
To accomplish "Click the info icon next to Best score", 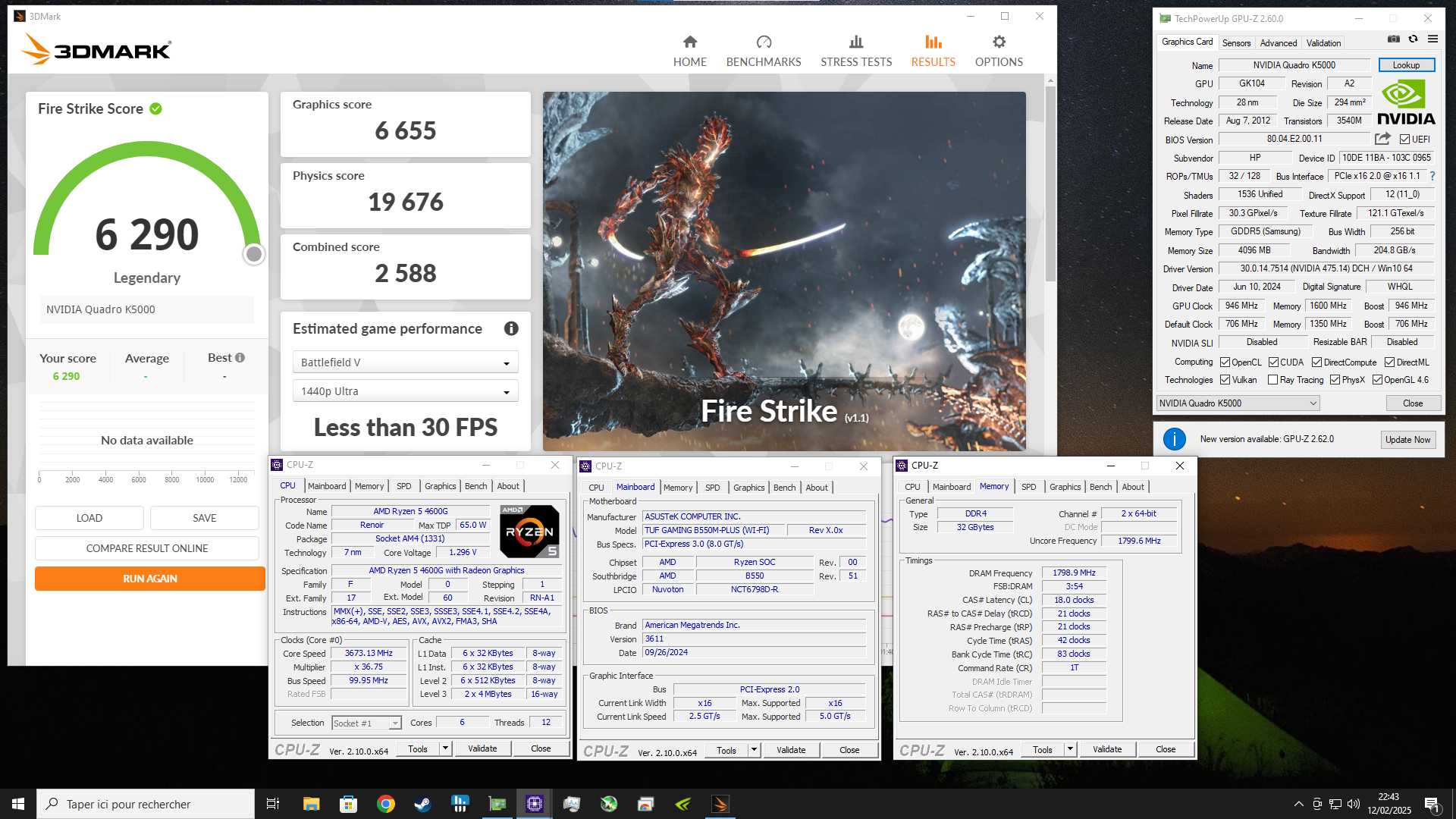I will tap(240, 358).
